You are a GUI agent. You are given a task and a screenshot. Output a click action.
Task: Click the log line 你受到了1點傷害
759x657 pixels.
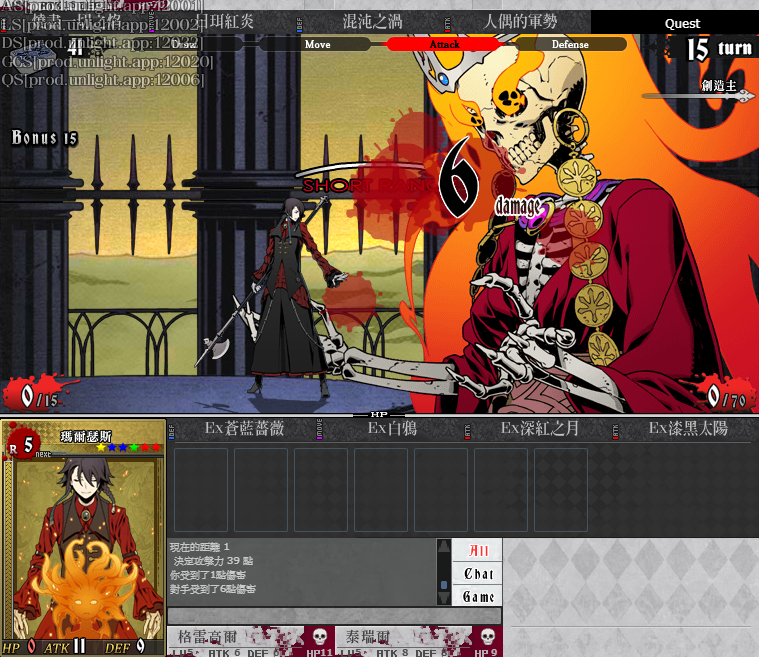tap(208, 575)
